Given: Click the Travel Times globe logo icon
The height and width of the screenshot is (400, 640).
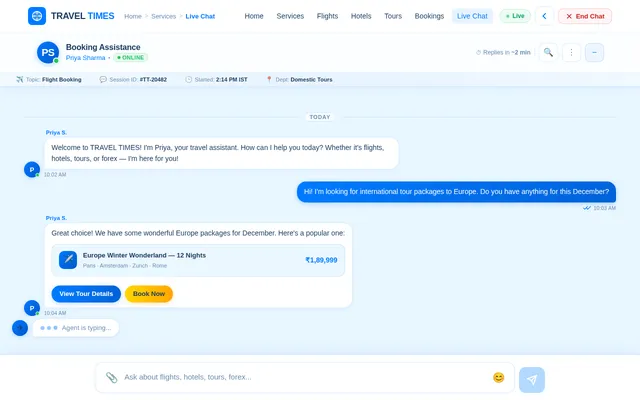Looking at the screenshot, I should 37,16.
